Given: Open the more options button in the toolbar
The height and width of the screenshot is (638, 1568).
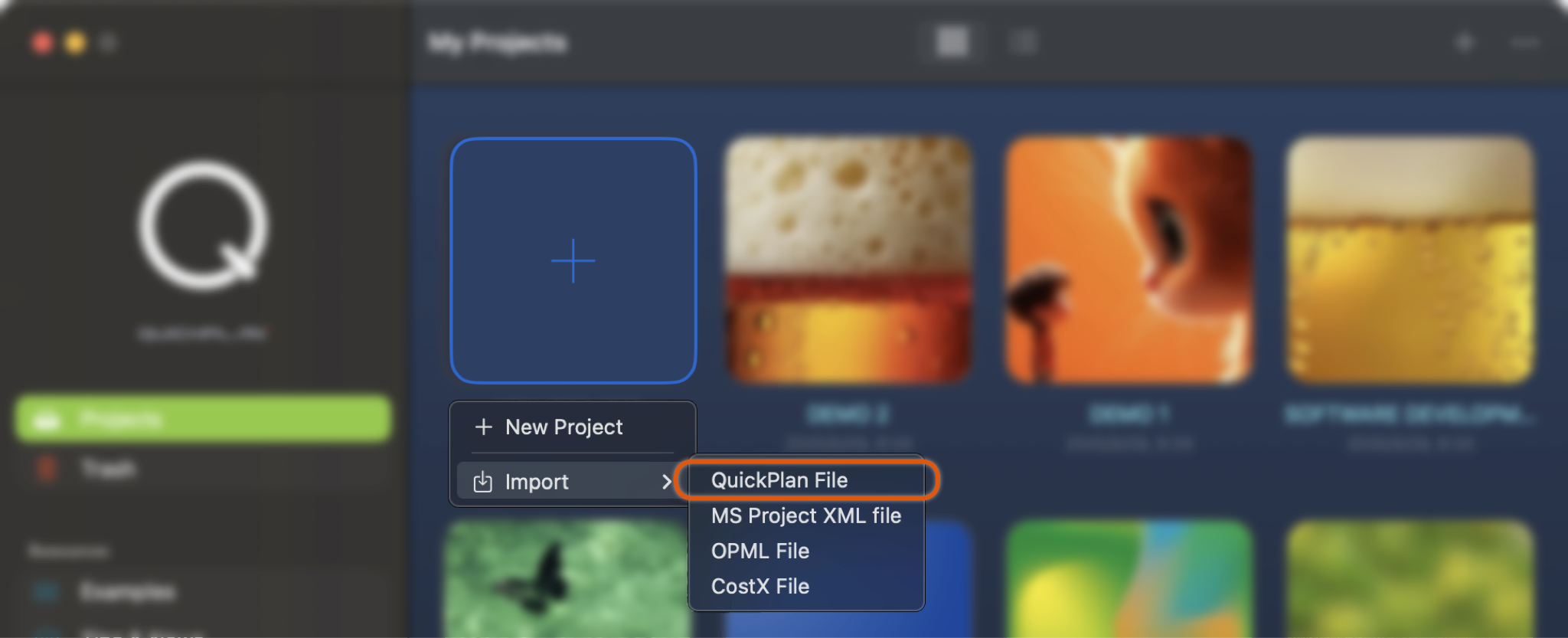Looking at the screenshot, I should [1524, 42].
